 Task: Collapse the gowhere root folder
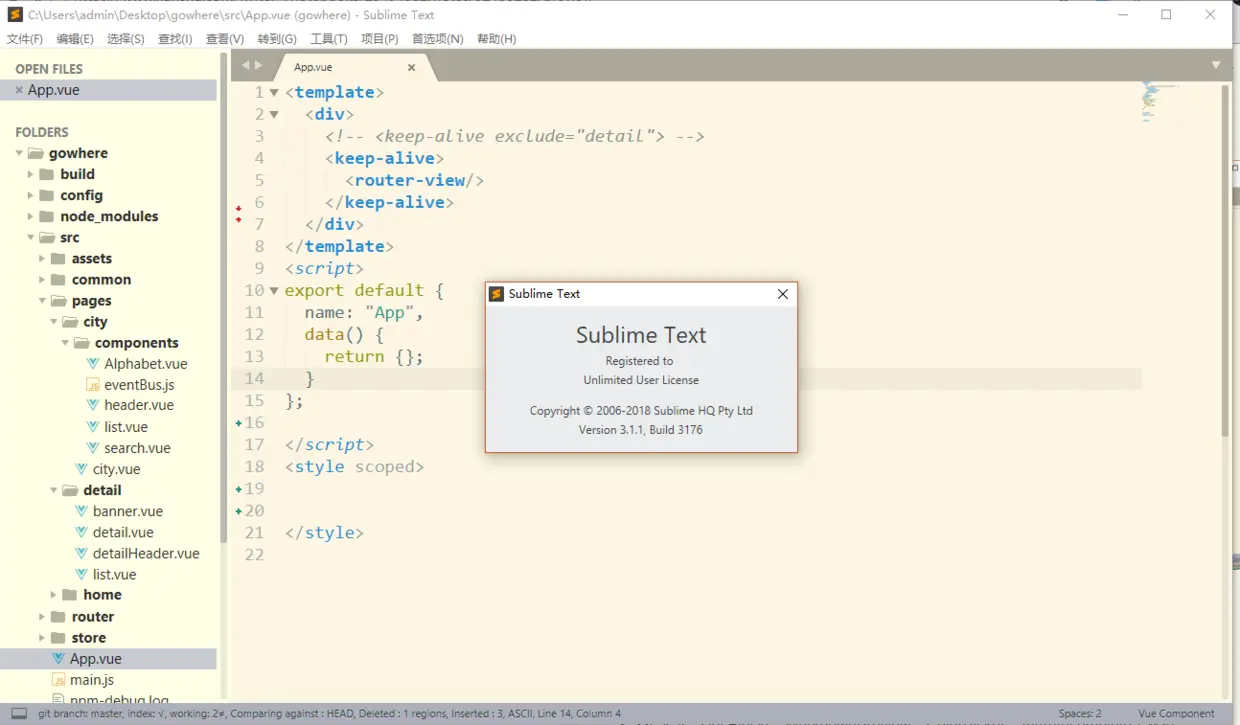19,154
